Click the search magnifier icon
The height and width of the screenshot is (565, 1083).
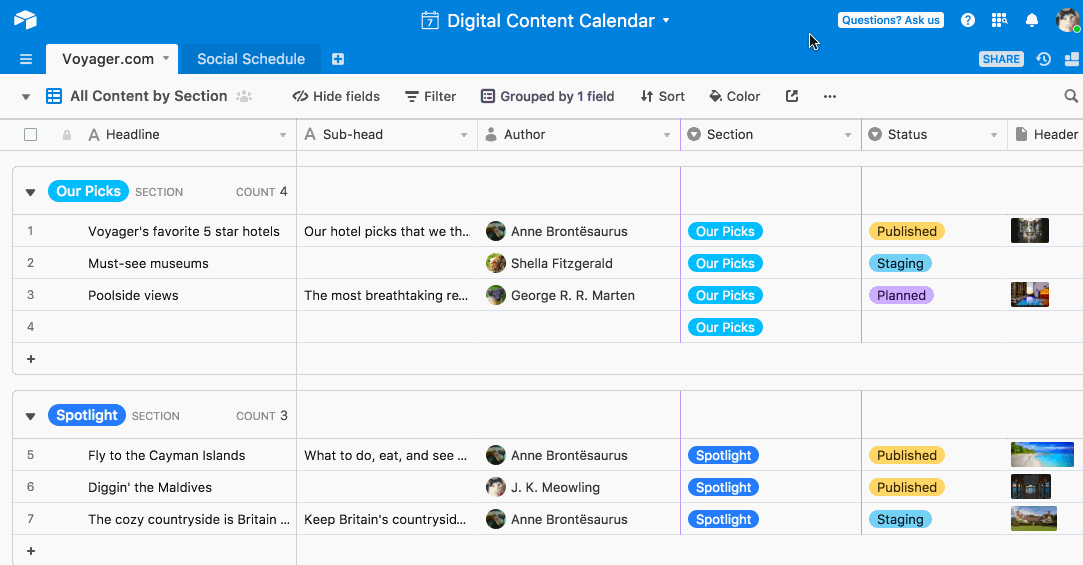click(1071, 96)
